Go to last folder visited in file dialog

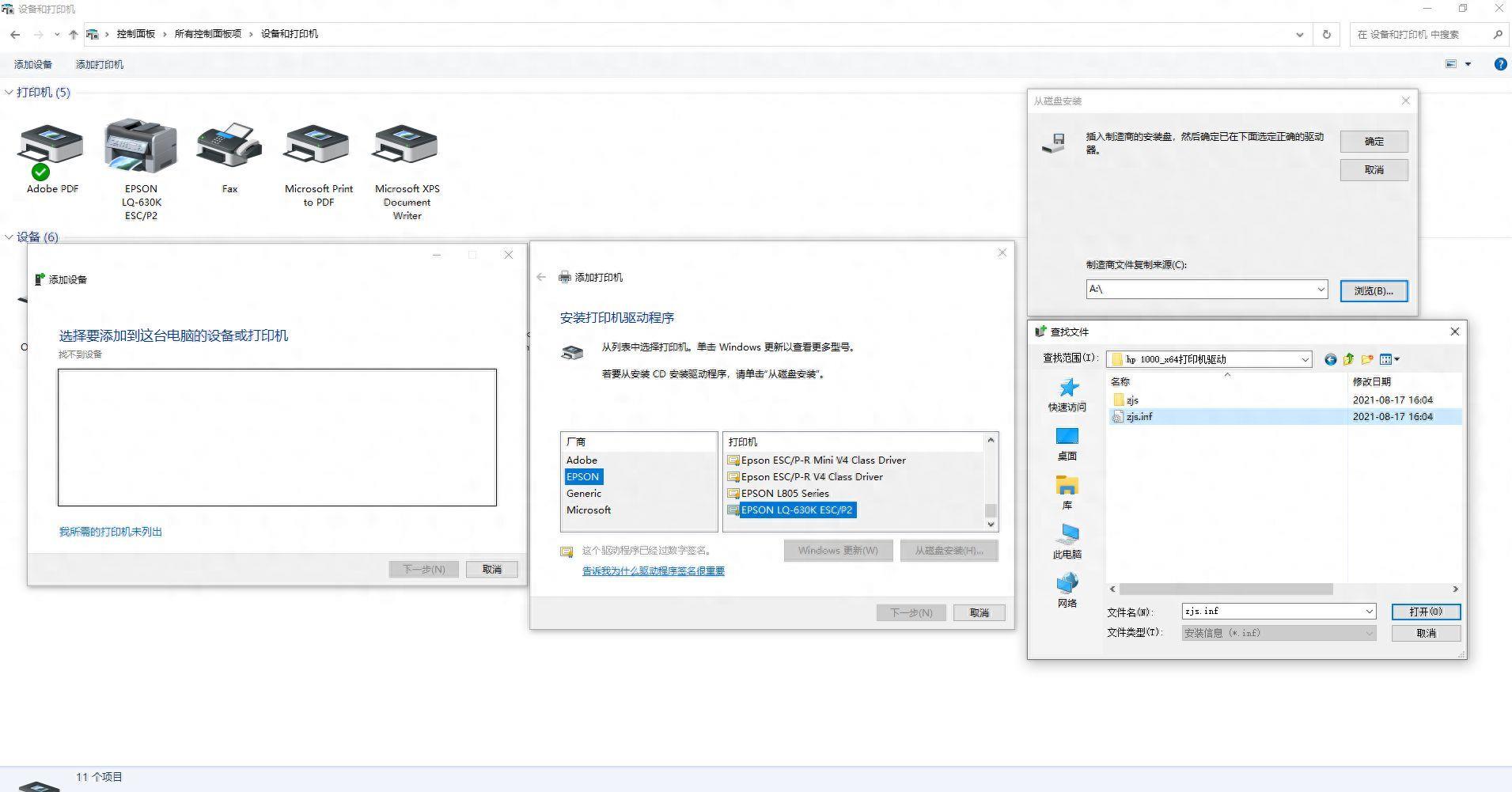click(x=1331, y=359)
